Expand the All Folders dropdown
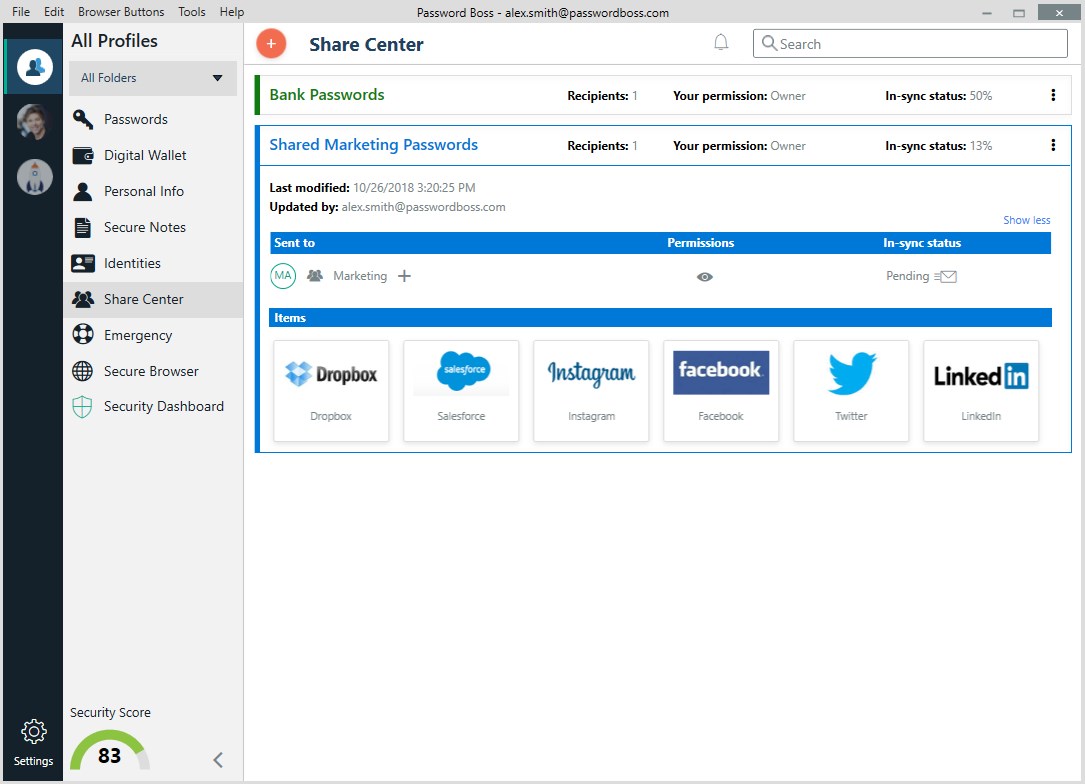Image resolution: width=1085 pixels, height=784 pixels. (153, 78)
